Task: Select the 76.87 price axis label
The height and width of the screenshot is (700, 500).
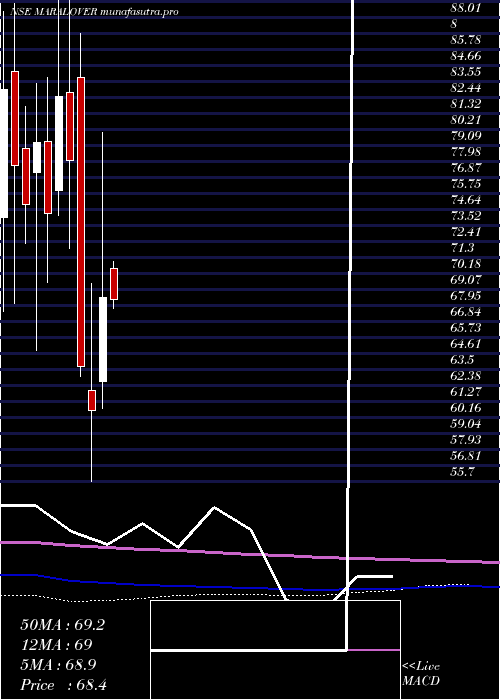Action: click(x=466, y=168)
